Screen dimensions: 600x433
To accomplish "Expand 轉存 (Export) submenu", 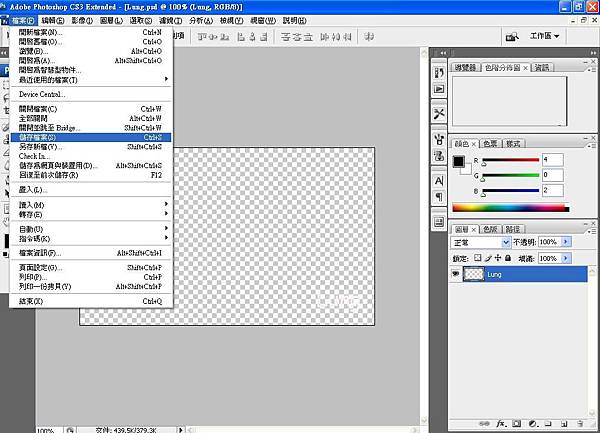I will coord(91,214).
